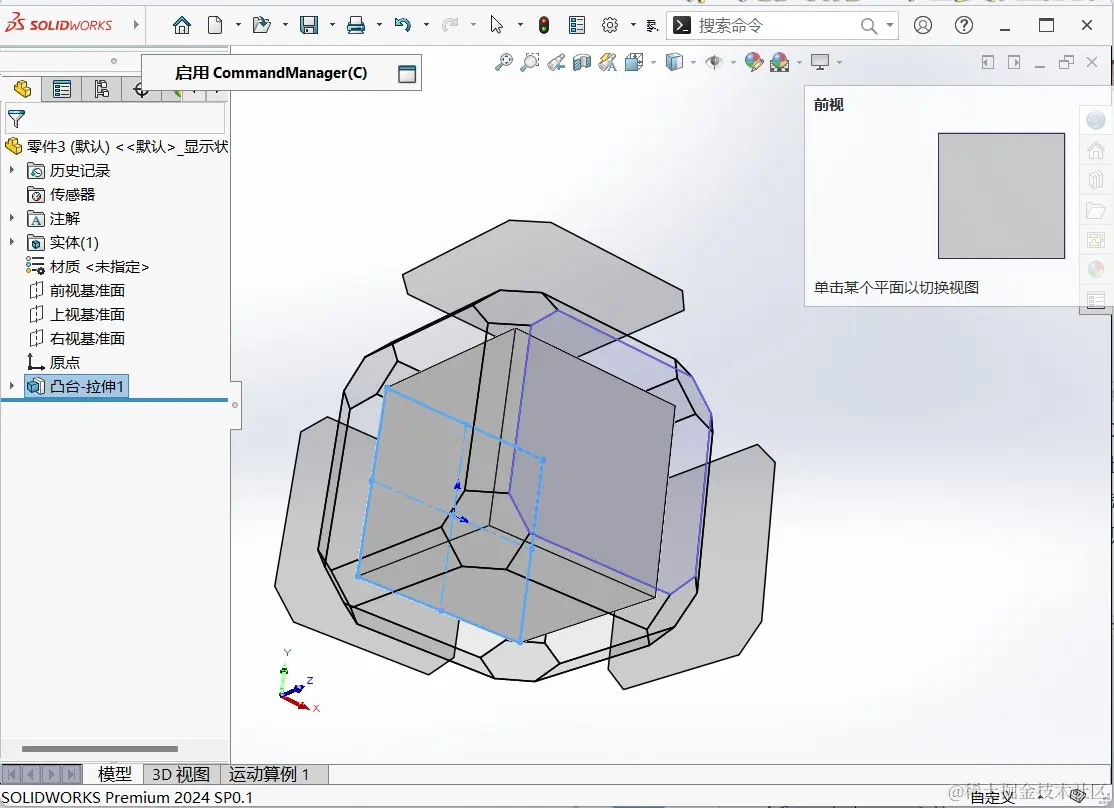Toggle Section View icon
This screenshot has height=808, width=1114.
[582, 63]
